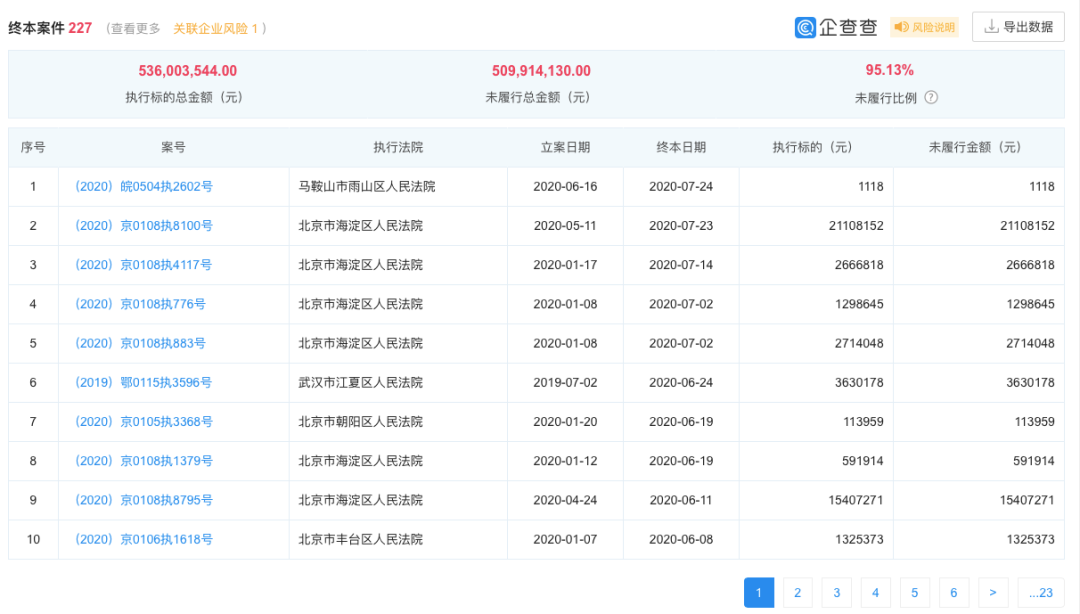Click the 导出数据 export button
This screenshot has width=1080, height=614.
coord(1018,27)
